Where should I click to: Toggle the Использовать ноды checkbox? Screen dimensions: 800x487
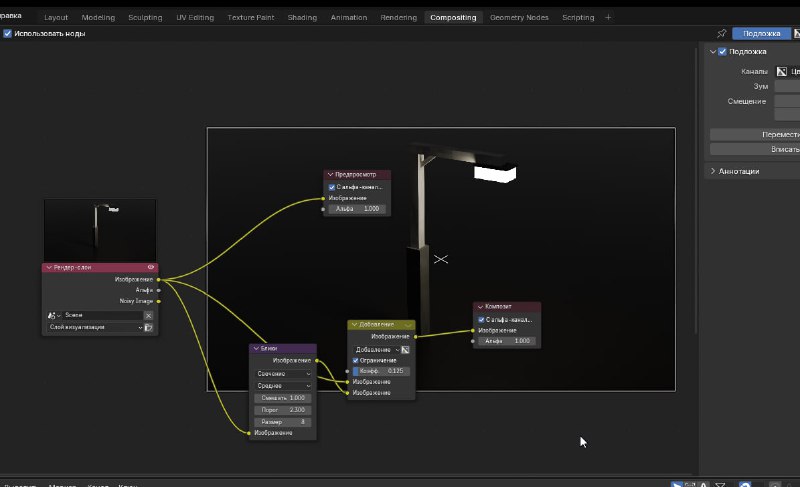pos(7,34)
